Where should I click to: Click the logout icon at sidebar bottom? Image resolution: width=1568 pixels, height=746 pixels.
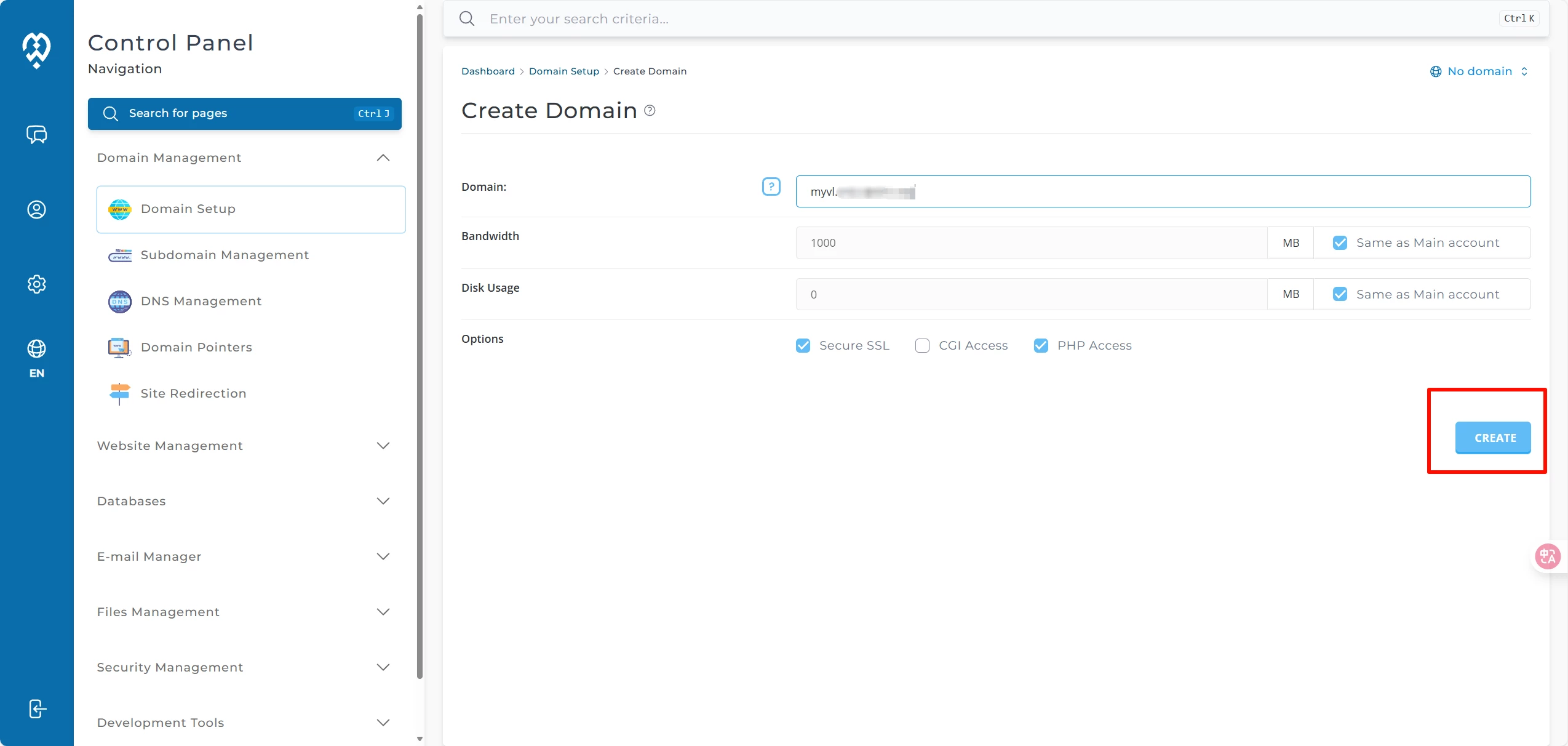pos(37,709)
